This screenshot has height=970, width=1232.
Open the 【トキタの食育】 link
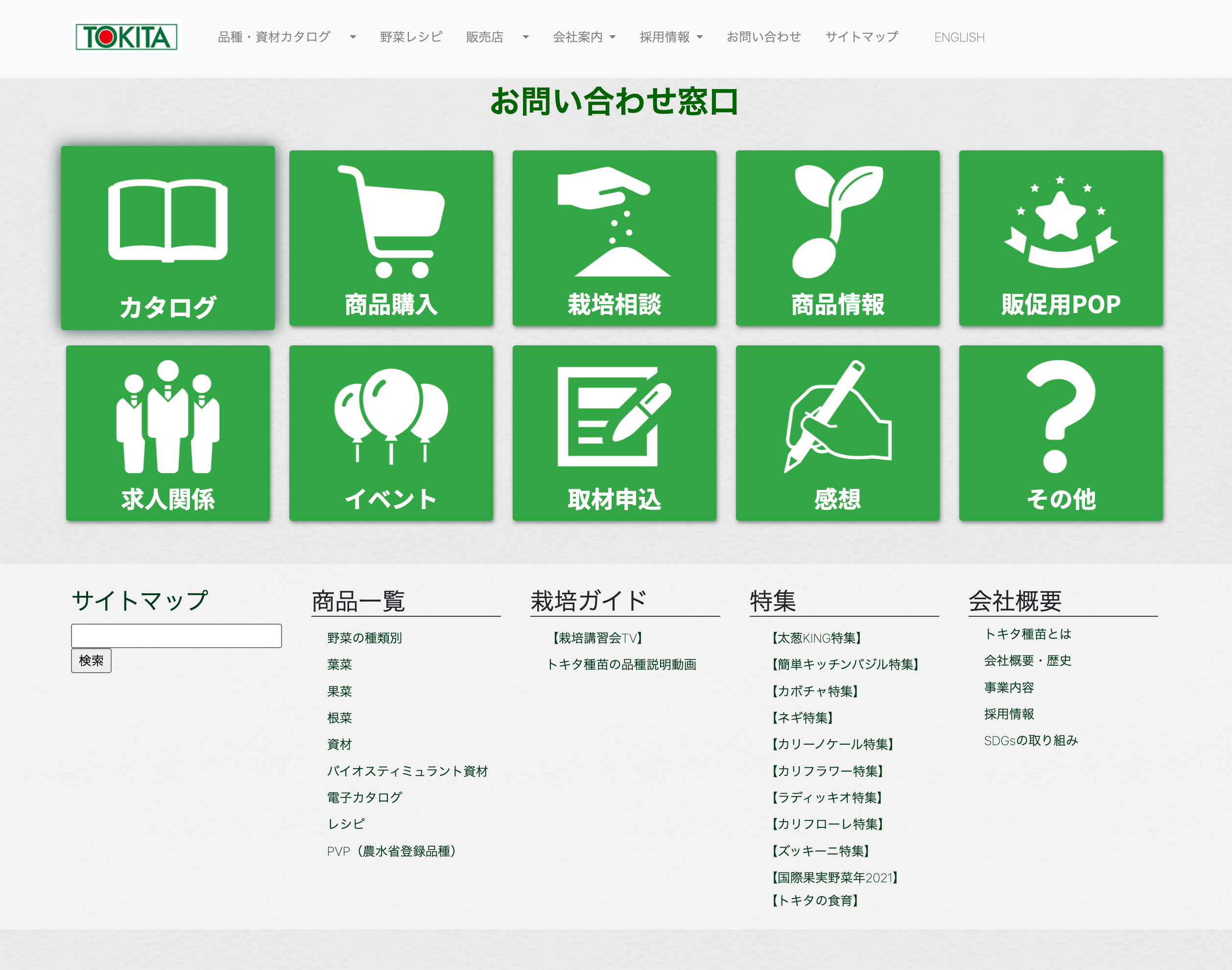[814, 900]
